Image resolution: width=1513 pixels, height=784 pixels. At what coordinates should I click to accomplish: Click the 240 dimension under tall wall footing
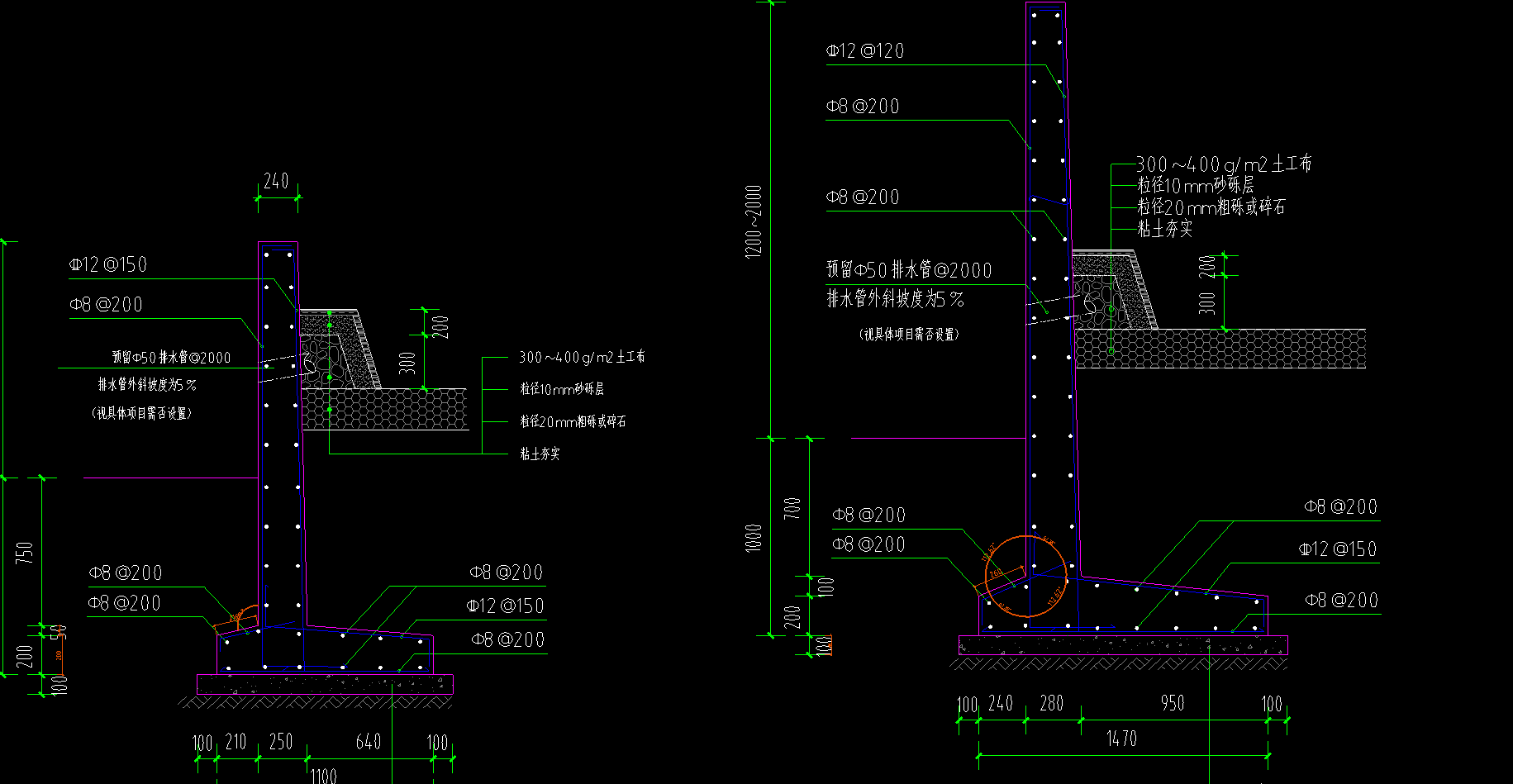tap(1000, 703)
